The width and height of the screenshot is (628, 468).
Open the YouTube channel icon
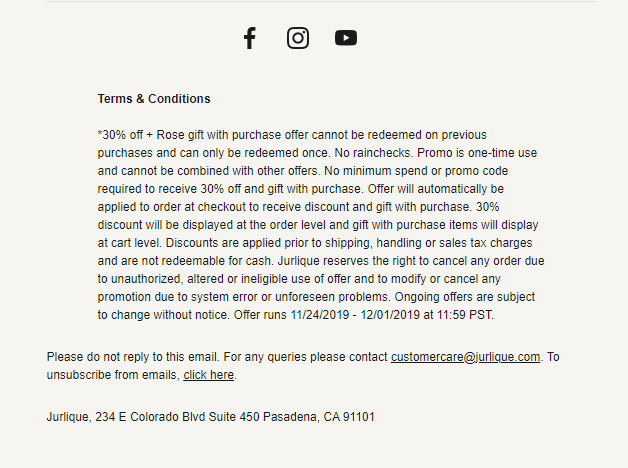coord(346,38)
